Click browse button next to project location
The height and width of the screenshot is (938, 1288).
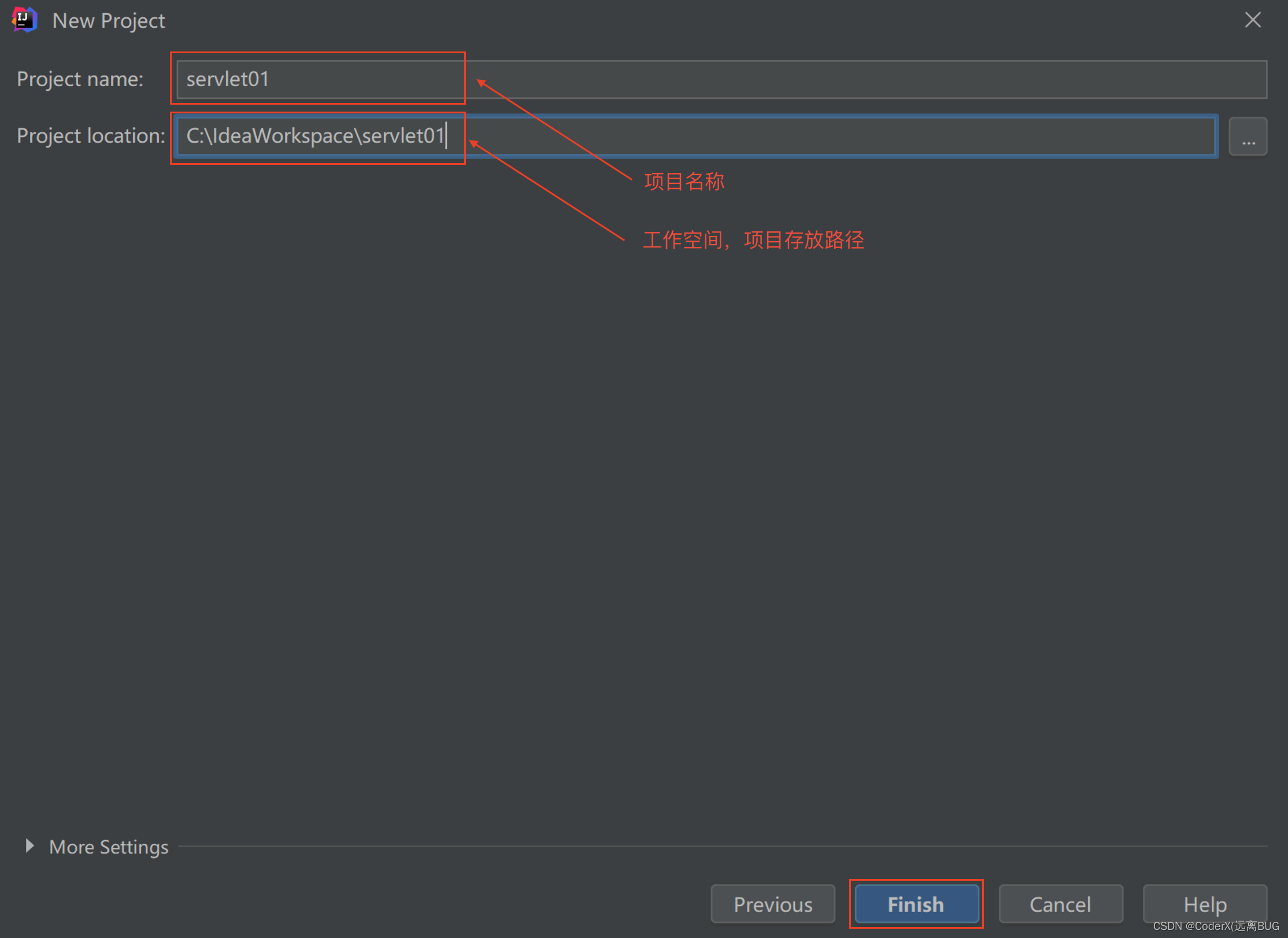tap(1248, 138)
